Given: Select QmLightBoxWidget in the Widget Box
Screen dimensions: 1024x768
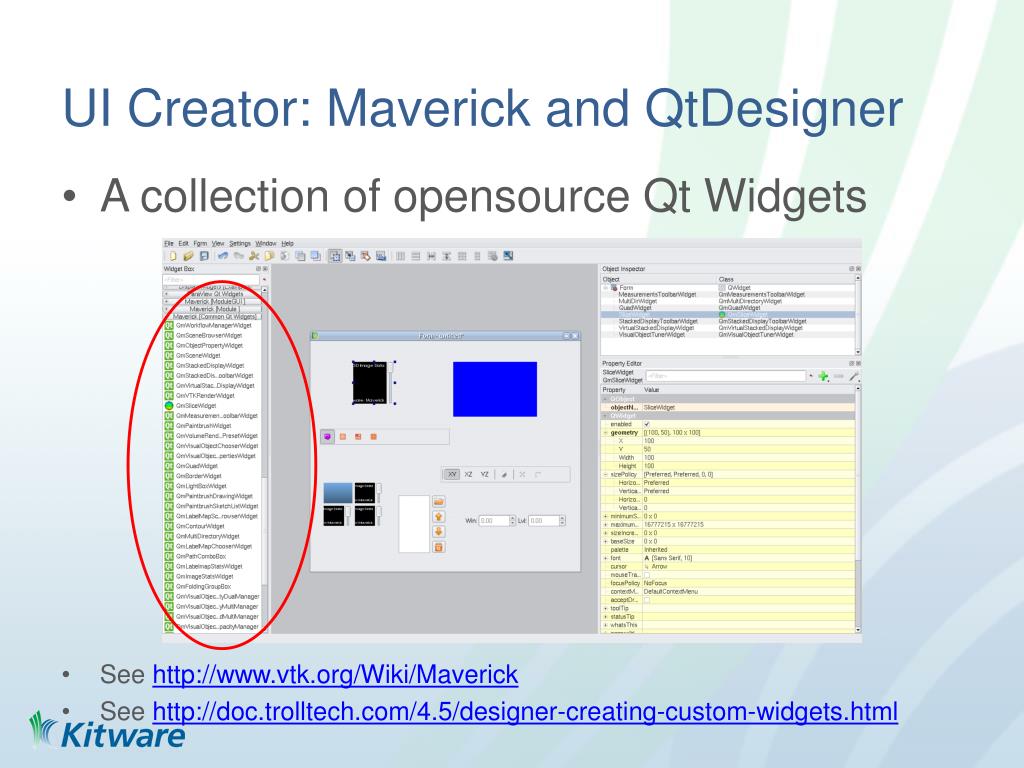Looking at the screenshot, I should pos(201,486).
